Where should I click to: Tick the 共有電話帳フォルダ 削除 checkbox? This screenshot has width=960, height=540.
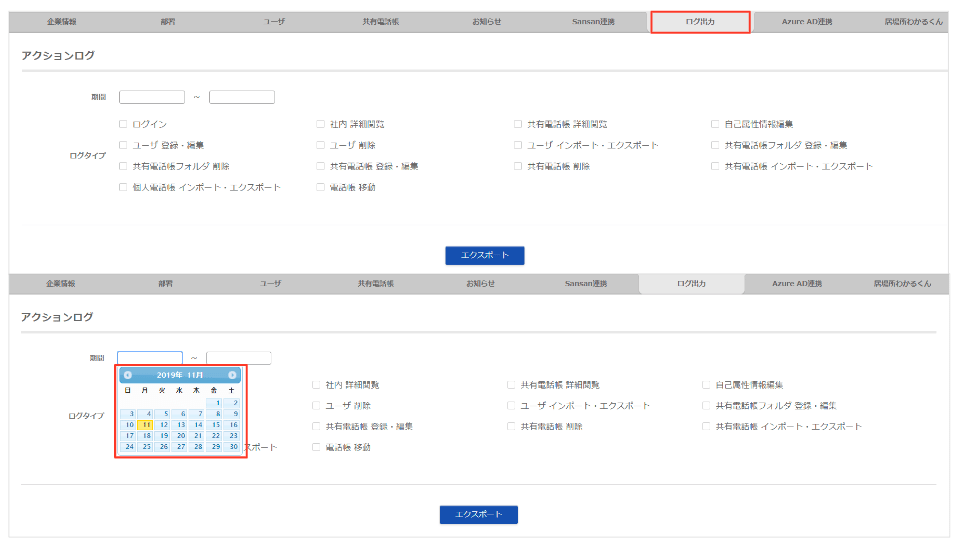[x=123, y=166]
